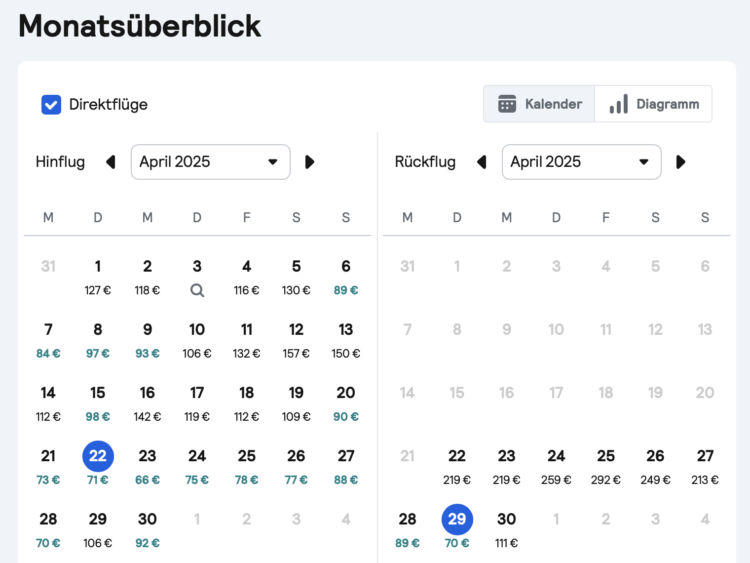Select Hinflug April 5 for 130 €

click(x=296, y=277)
